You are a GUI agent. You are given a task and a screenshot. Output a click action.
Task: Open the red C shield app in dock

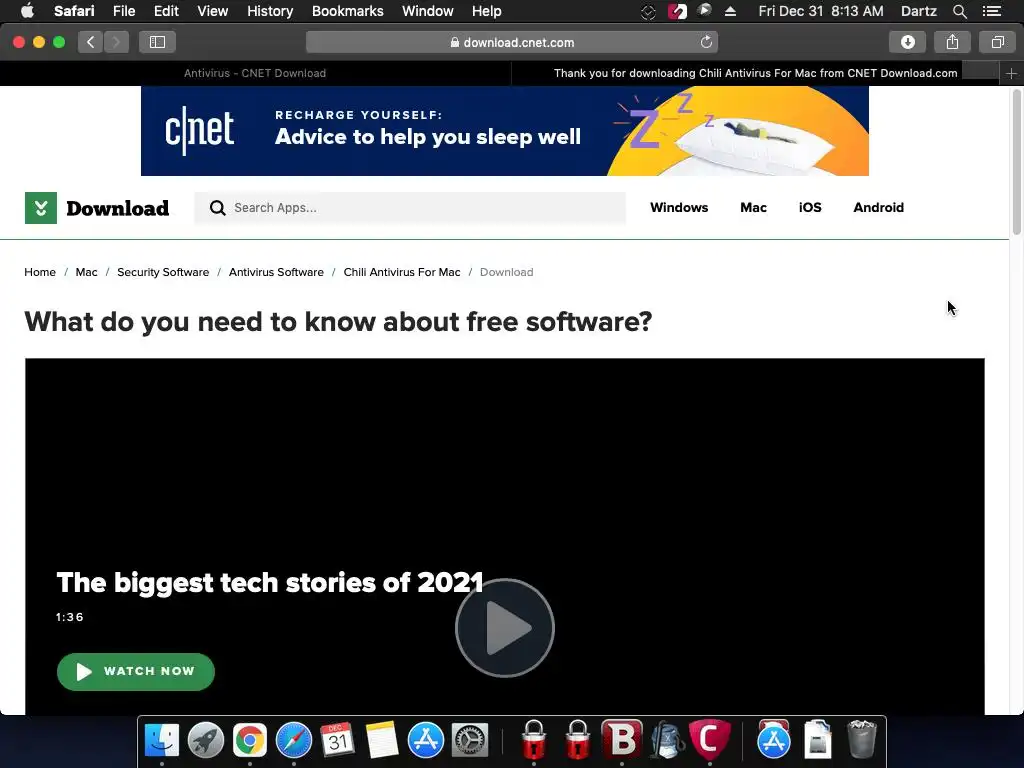coord(709,739)
